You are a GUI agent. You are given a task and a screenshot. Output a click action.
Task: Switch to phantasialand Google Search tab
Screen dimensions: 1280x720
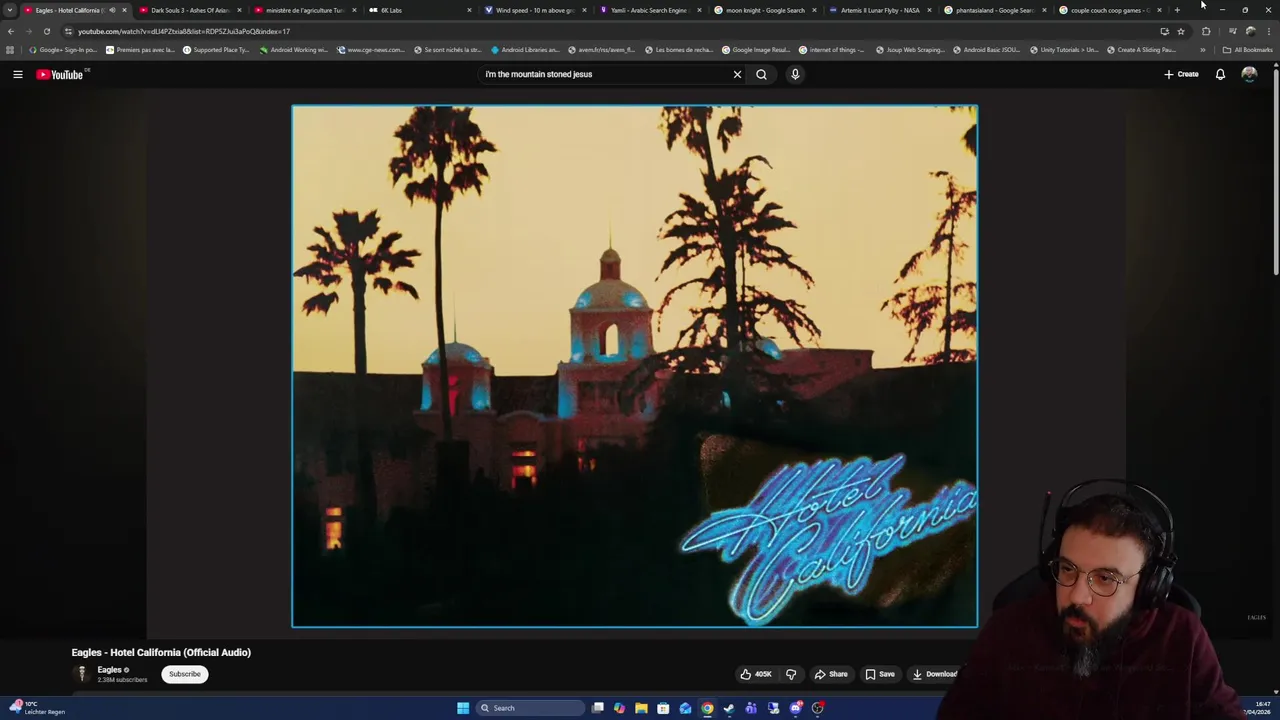click(994, 10)
